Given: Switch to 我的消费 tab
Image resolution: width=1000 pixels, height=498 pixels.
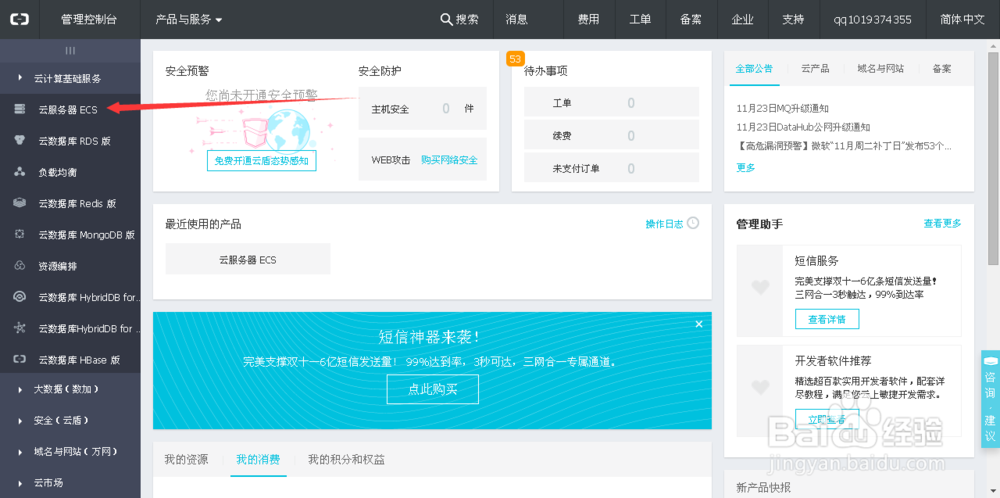Looking at the screenshot, I should pyautogui.click(x=258, y=459).
